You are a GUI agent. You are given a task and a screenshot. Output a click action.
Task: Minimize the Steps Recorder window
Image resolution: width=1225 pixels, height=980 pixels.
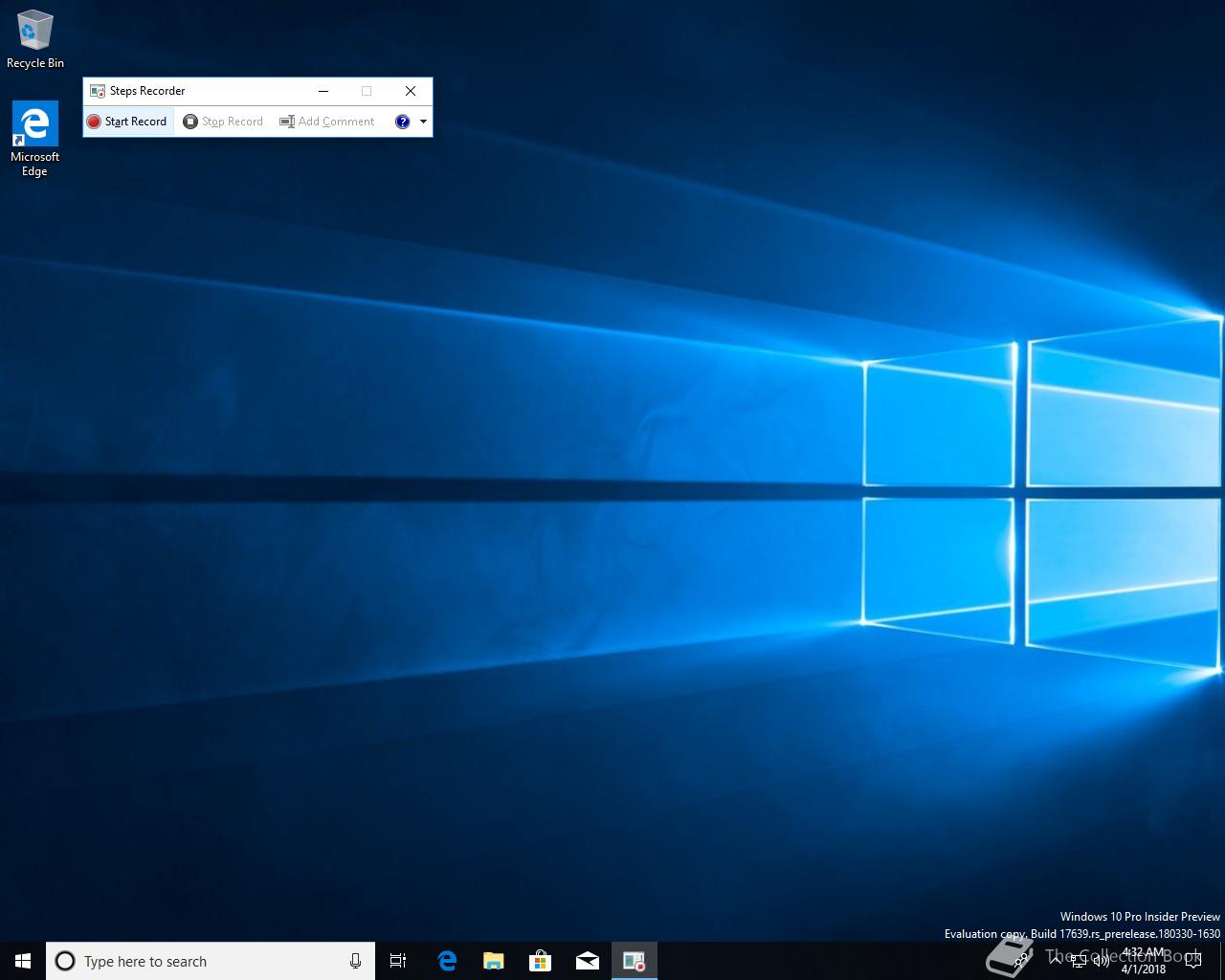click(x=323, y=91)
